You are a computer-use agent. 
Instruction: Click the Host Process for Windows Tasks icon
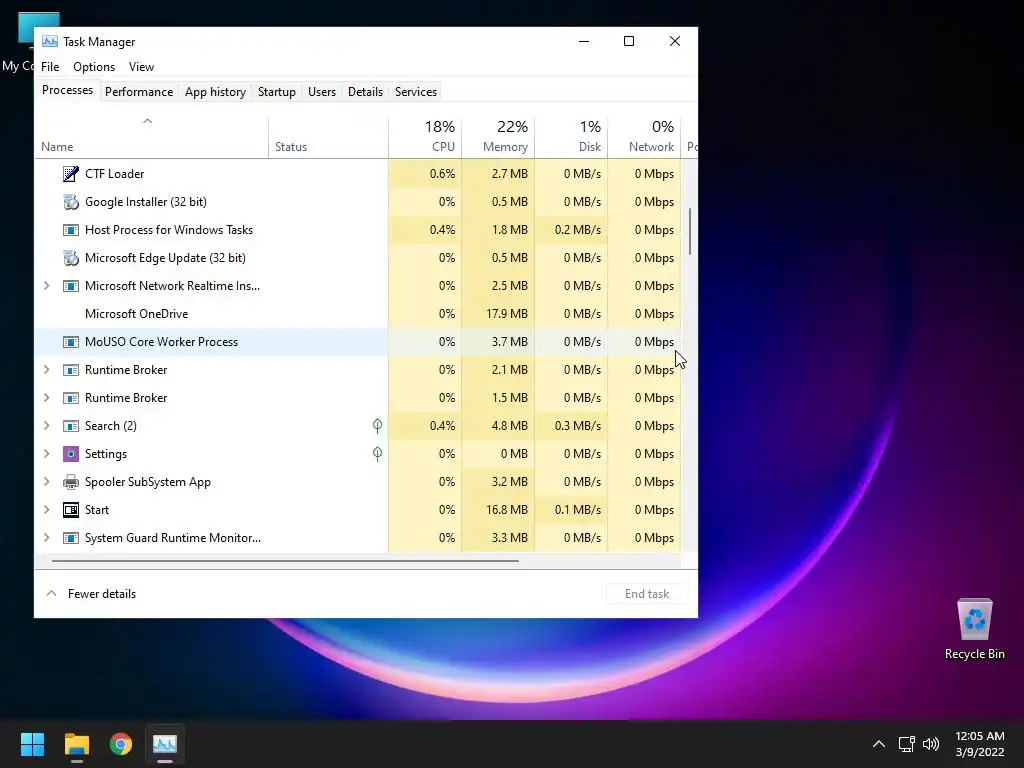coord(71,230)
